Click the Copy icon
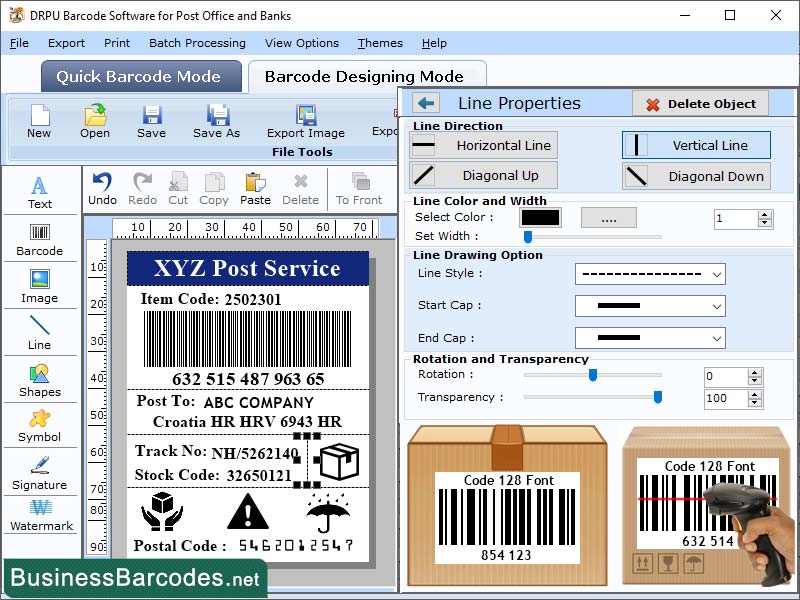The image size is (800, 600). click(x=214, y=189)
